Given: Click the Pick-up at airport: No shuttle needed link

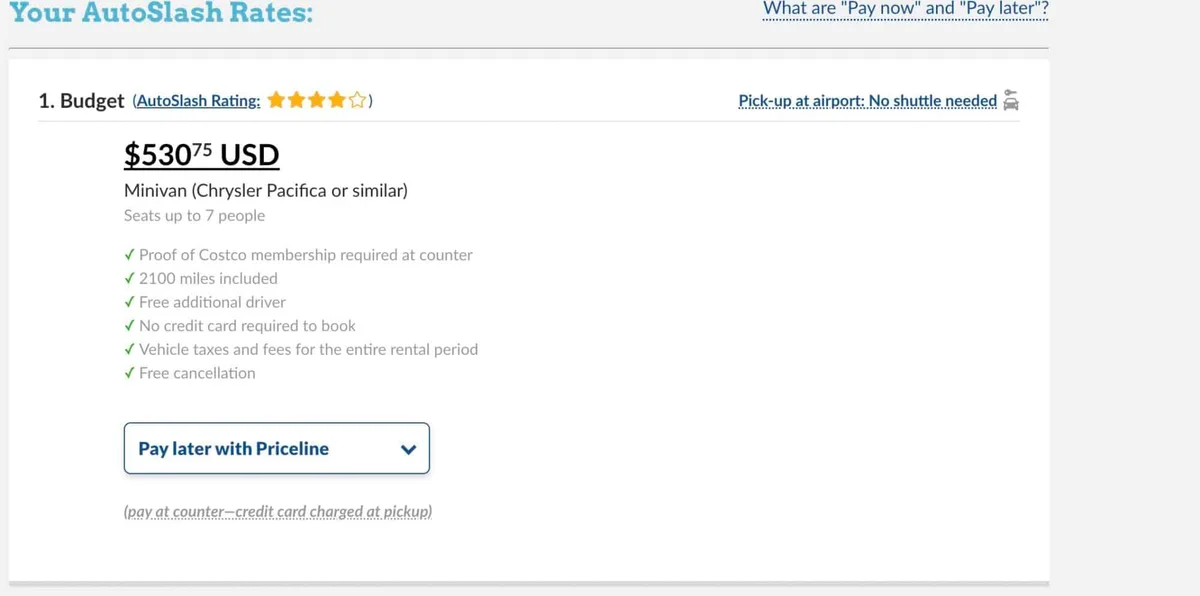Looking at the screenshot, I should (867, 101).
